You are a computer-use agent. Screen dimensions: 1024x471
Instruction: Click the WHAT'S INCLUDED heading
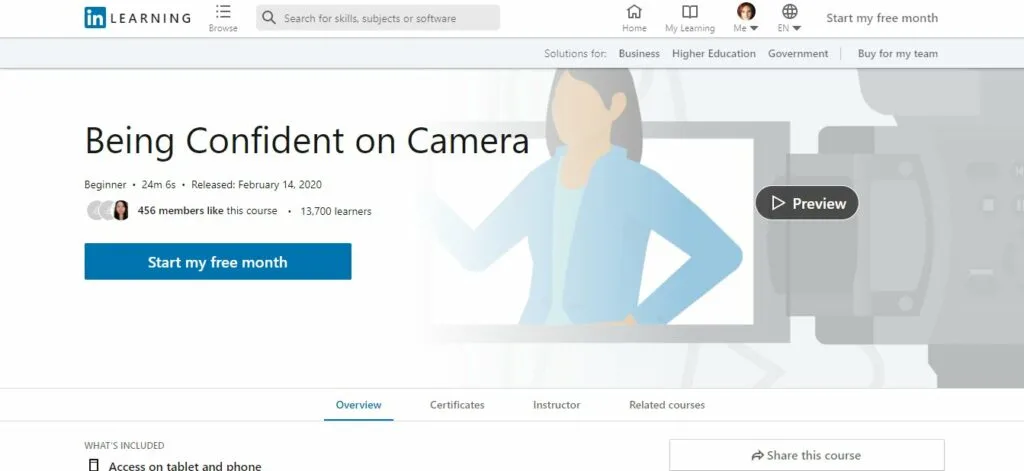[124, 446]
